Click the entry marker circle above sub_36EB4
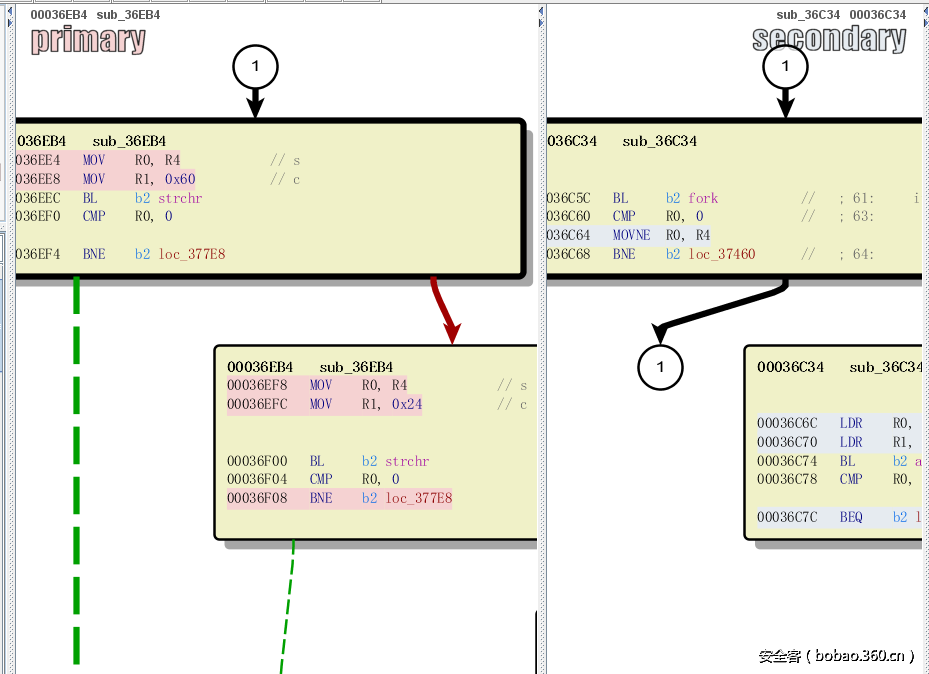 click(x=256, y=66)
